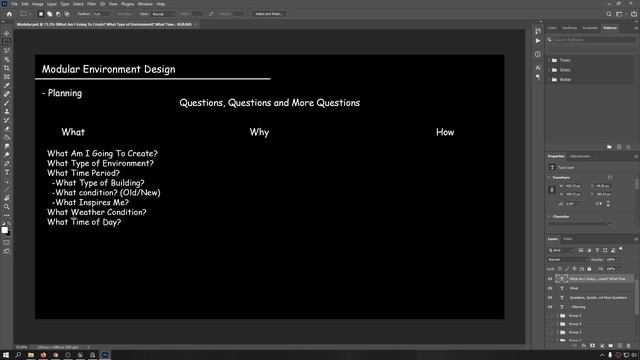This screenshot has width=640, height=360.
Task: Choose Add to selection mode
Action: [49, 14]
